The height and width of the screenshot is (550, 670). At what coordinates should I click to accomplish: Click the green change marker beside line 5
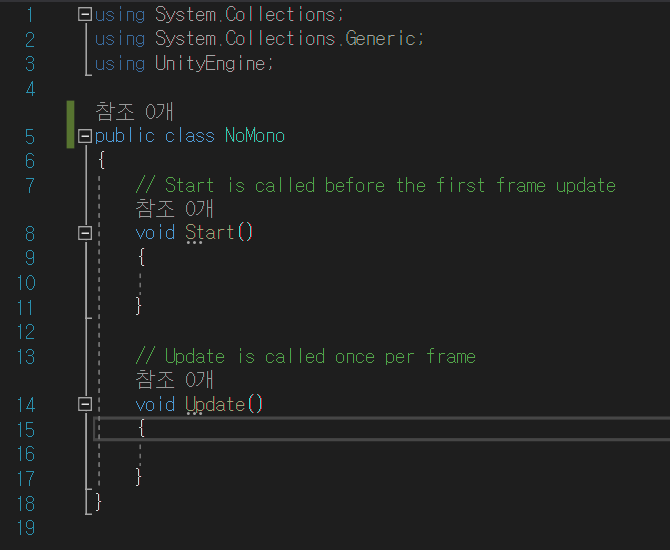71,124
